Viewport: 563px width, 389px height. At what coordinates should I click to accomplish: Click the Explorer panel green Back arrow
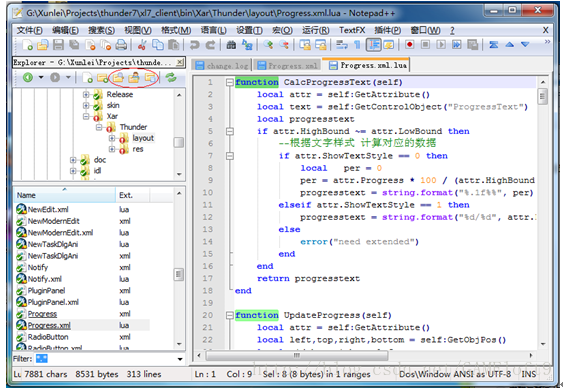28,77
